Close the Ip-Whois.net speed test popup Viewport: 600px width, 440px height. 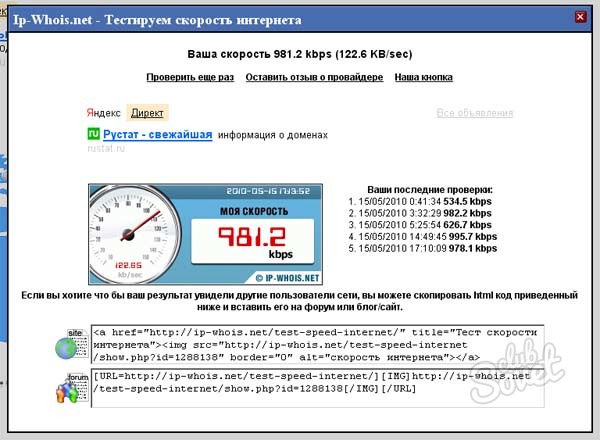(580, 17)
